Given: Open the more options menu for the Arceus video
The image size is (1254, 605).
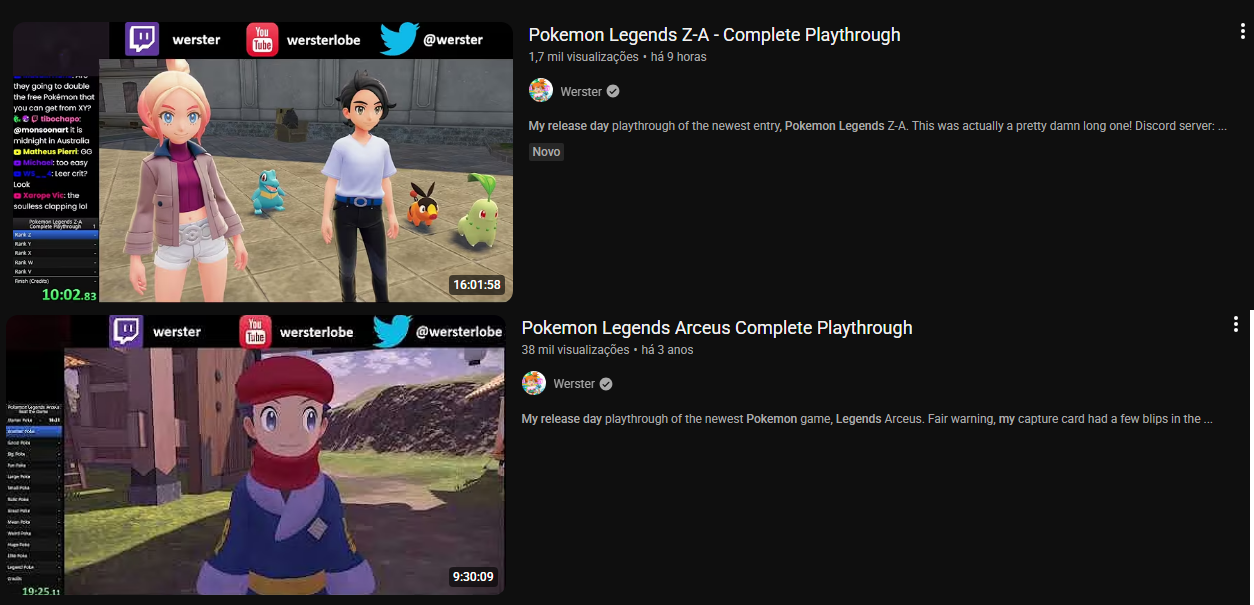Looking at the screenshot, I should (x=1236, y=324).
